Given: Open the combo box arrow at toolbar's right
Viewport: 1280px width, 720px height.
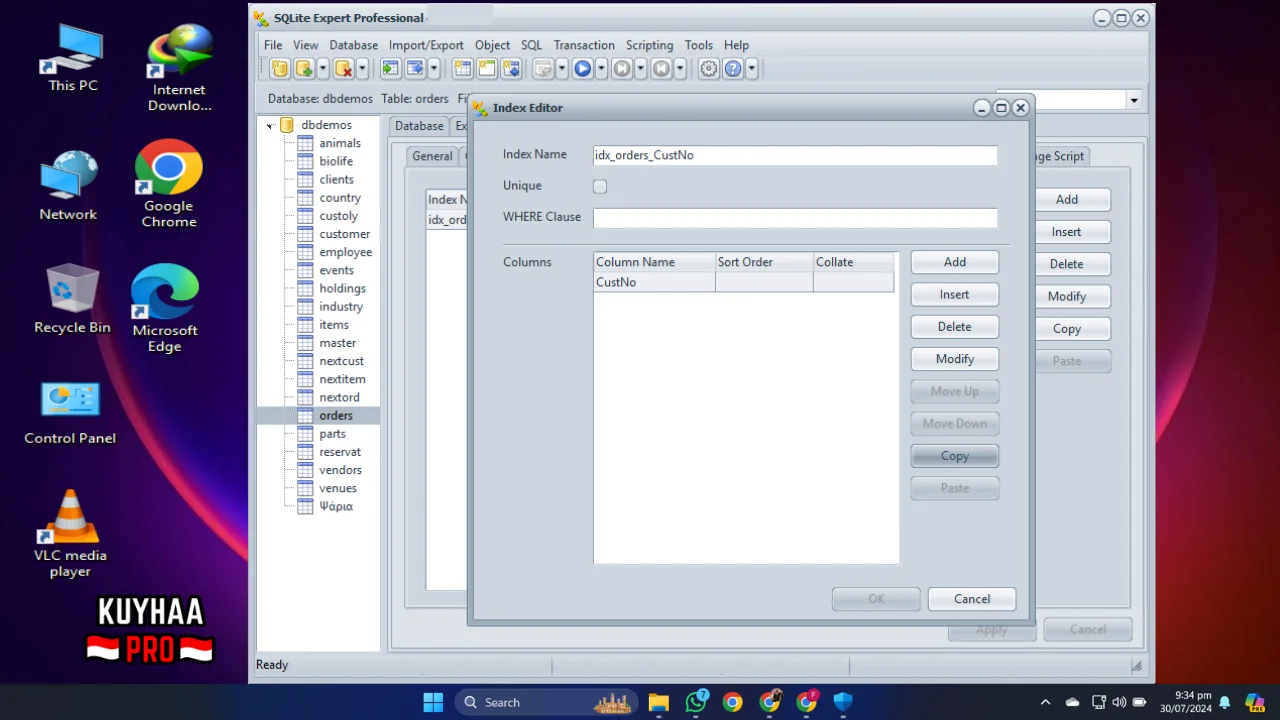Looking at the screenshot, I should [1133, 100].
